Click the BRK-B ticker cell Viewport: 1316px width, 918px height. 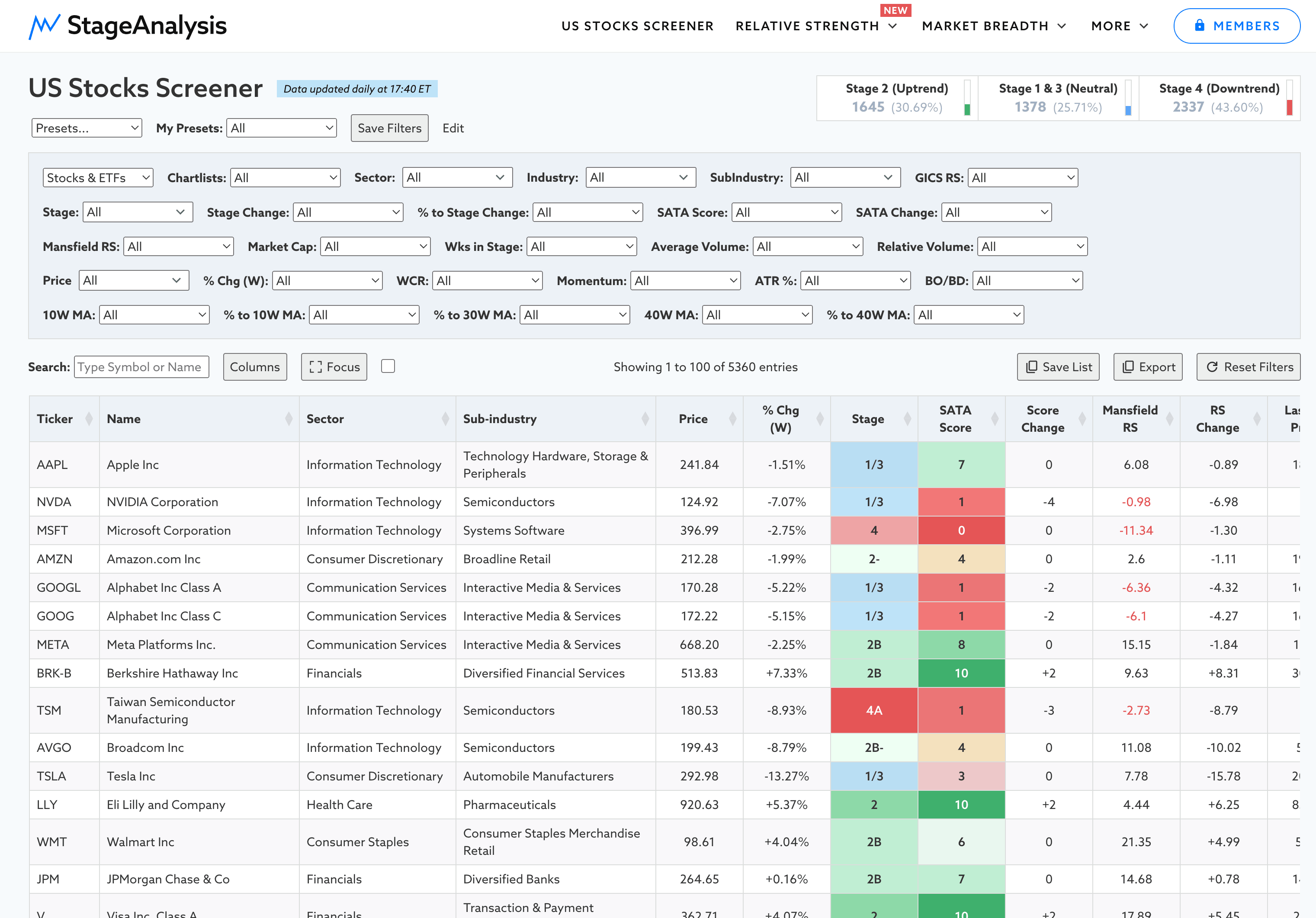point(64,673)
